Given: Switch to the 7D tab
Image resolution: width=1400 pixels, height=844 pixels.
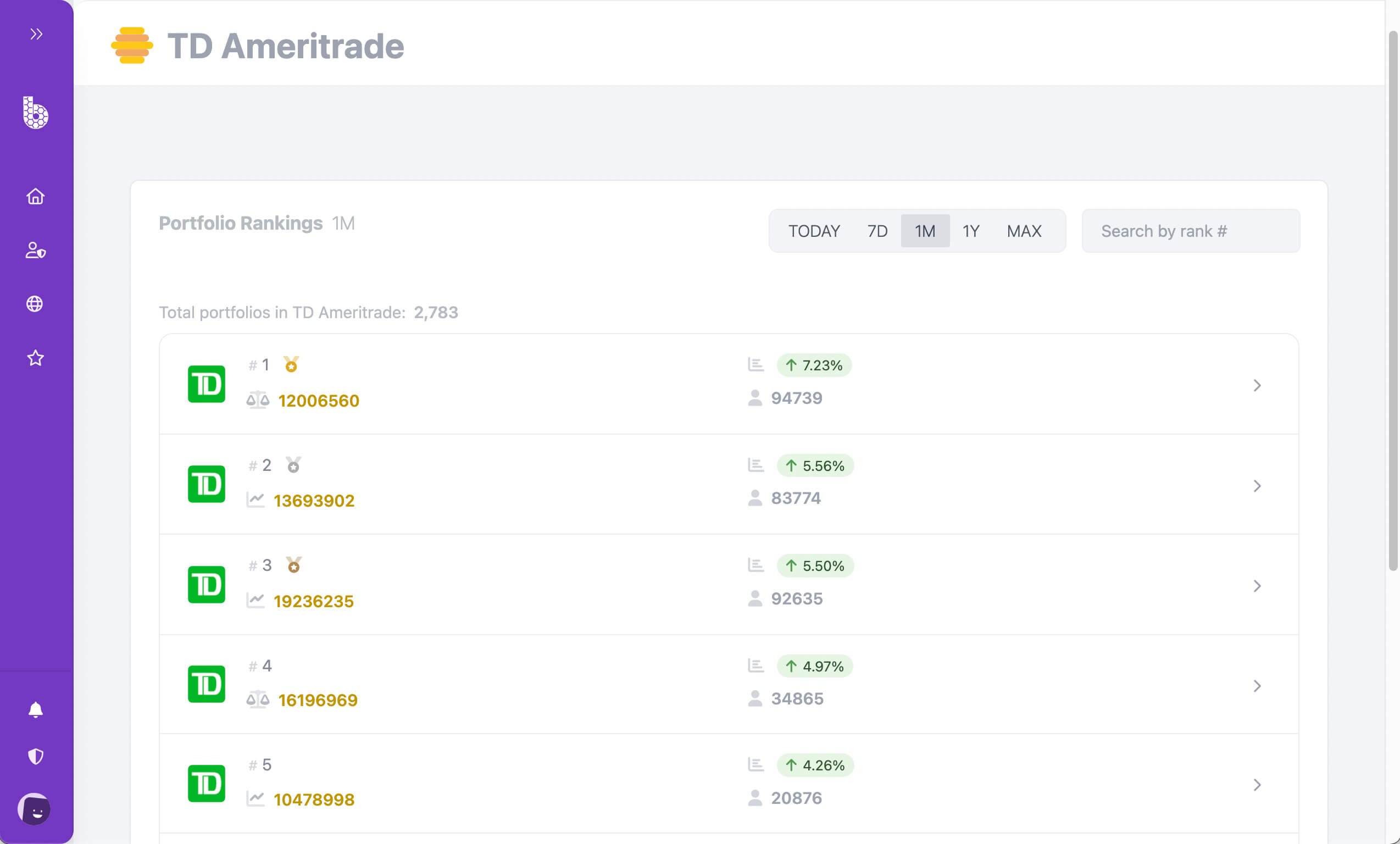Looking at the screenshot, I should [x=876, y=231].
